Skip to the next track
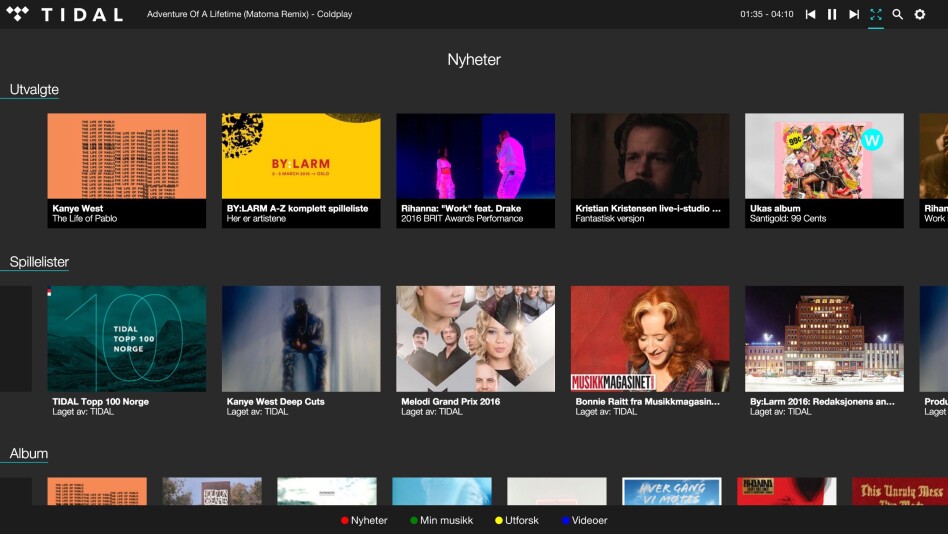 (854, 14)
